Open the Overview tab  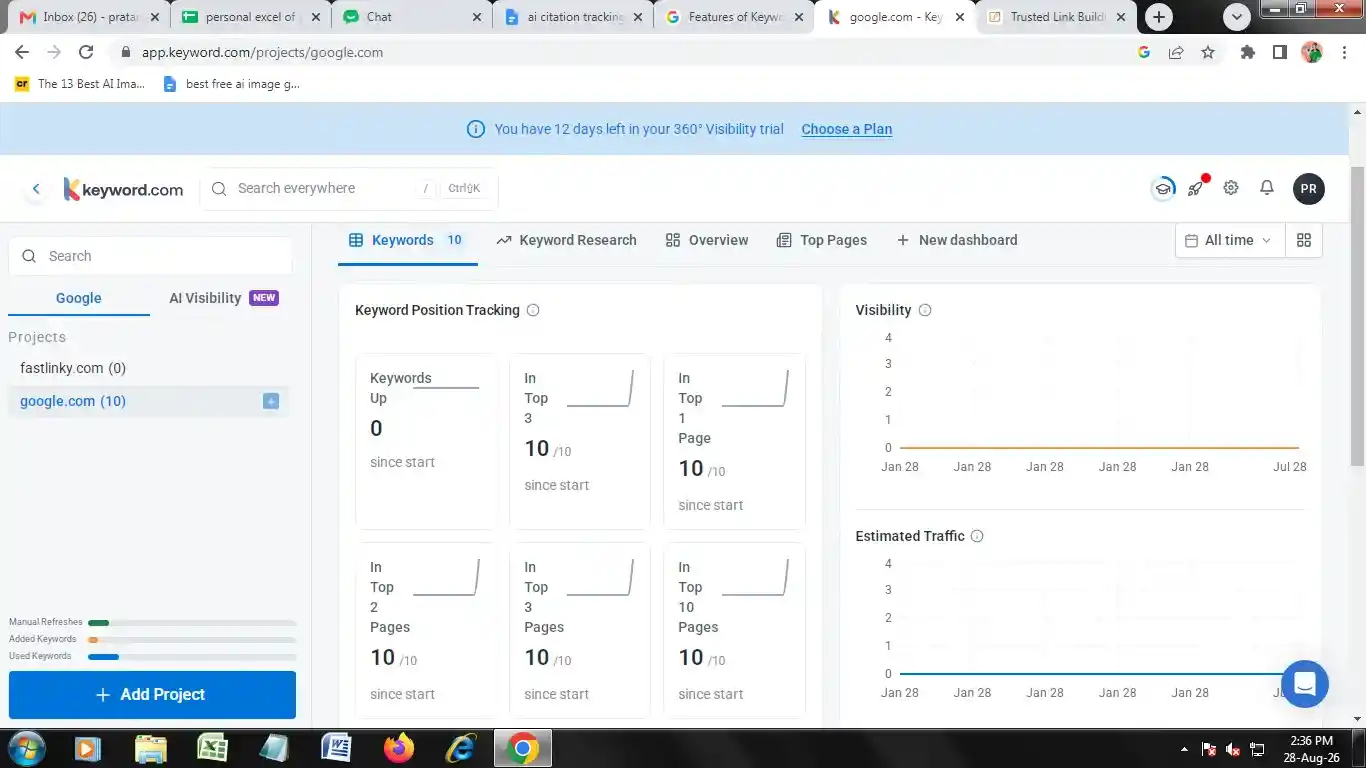[707, 240]
